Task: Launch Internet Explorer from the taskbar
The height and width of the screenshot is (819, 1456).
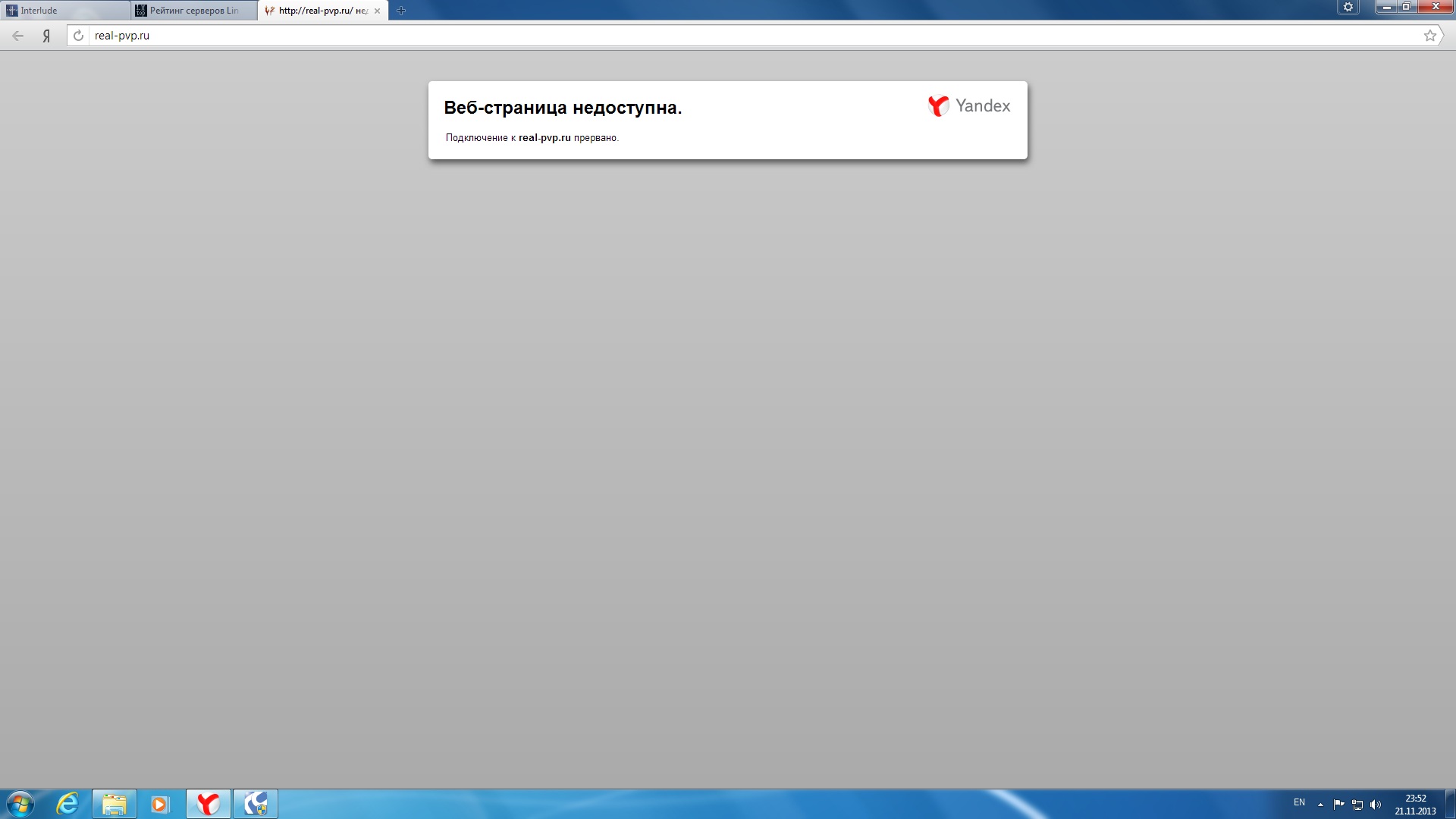Action: coord(67,804)
